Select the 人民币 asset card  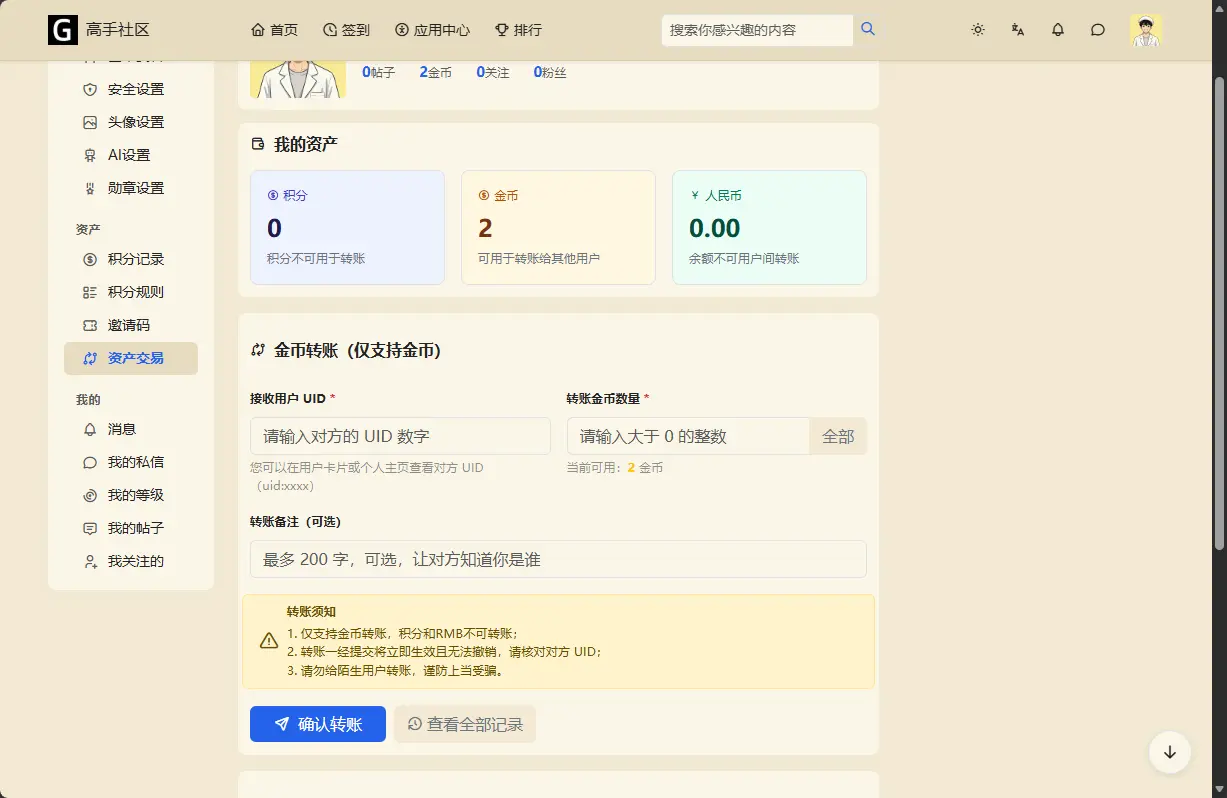(x=769, y=227)
